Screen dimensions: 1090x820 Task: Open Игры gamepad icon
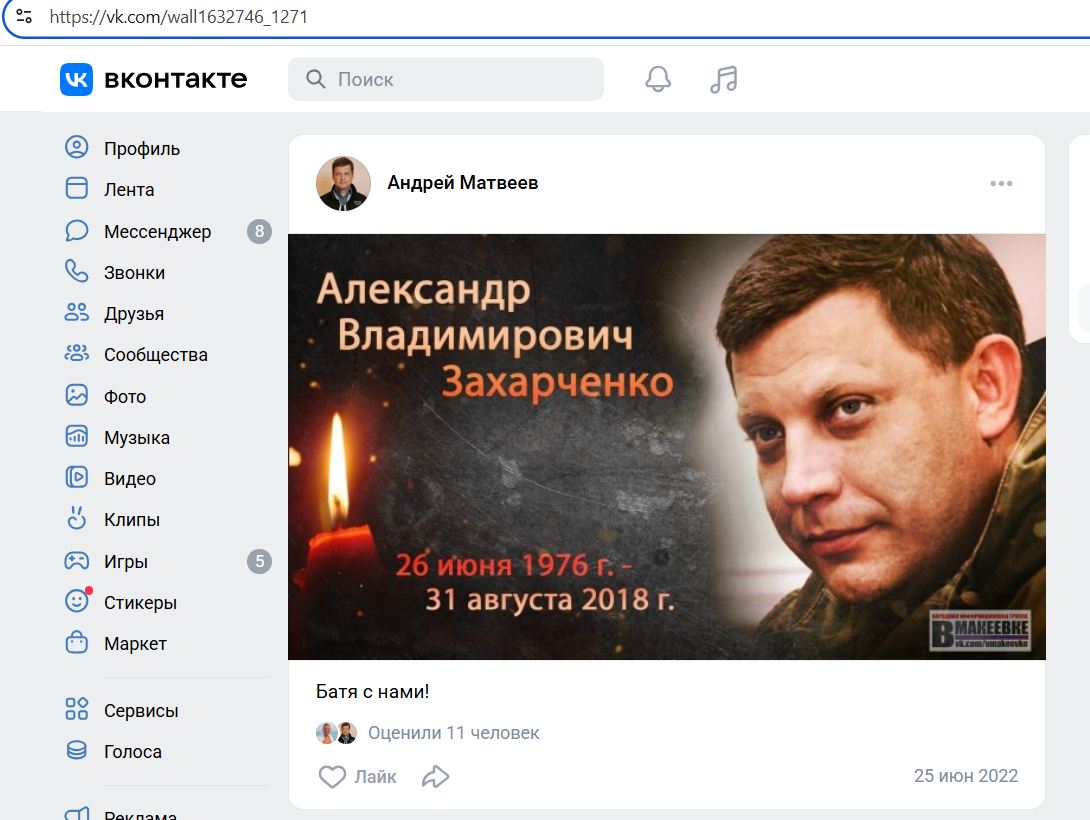76,561
